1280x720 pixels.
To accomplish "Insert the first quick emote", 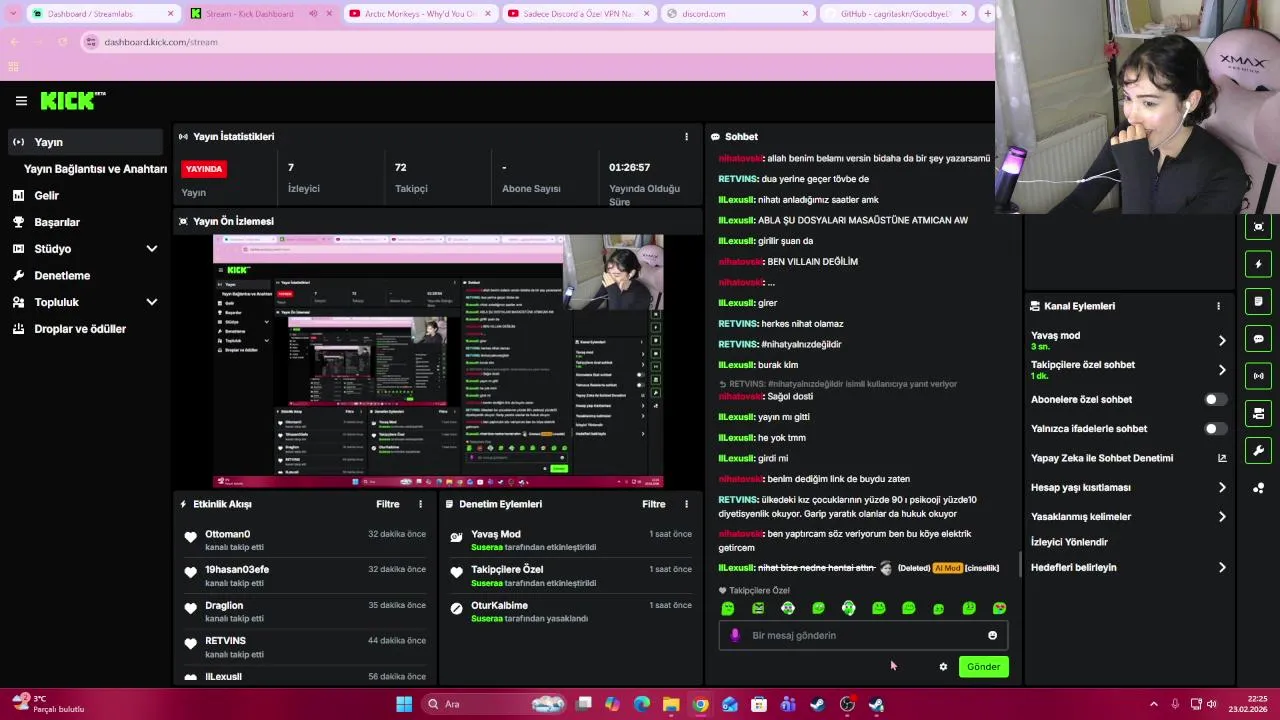I will click(x=728, y=608).
